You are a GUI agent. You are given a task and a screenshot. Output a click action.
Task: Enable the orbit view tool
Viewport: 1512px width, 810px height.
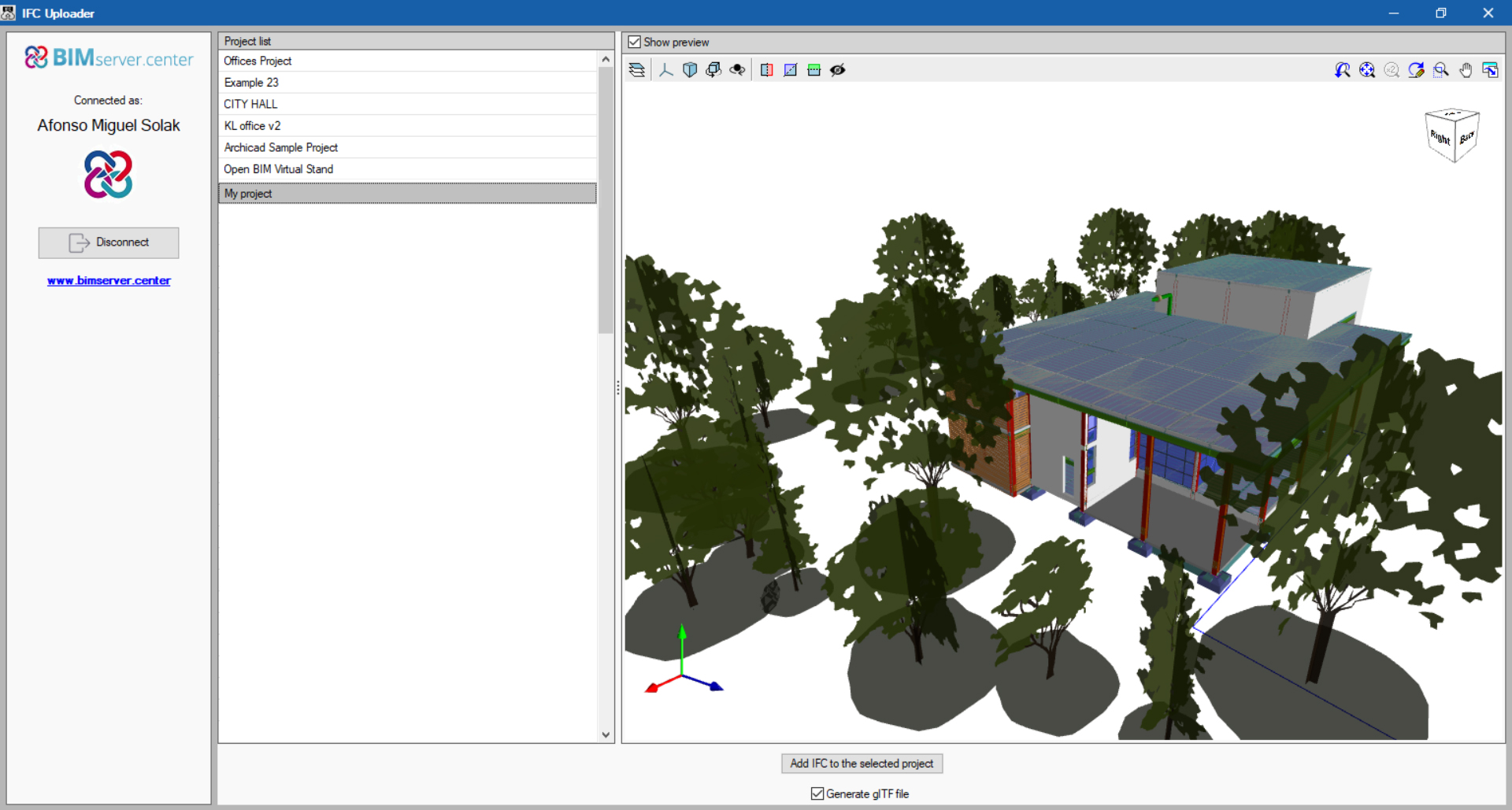coord(737,69)
